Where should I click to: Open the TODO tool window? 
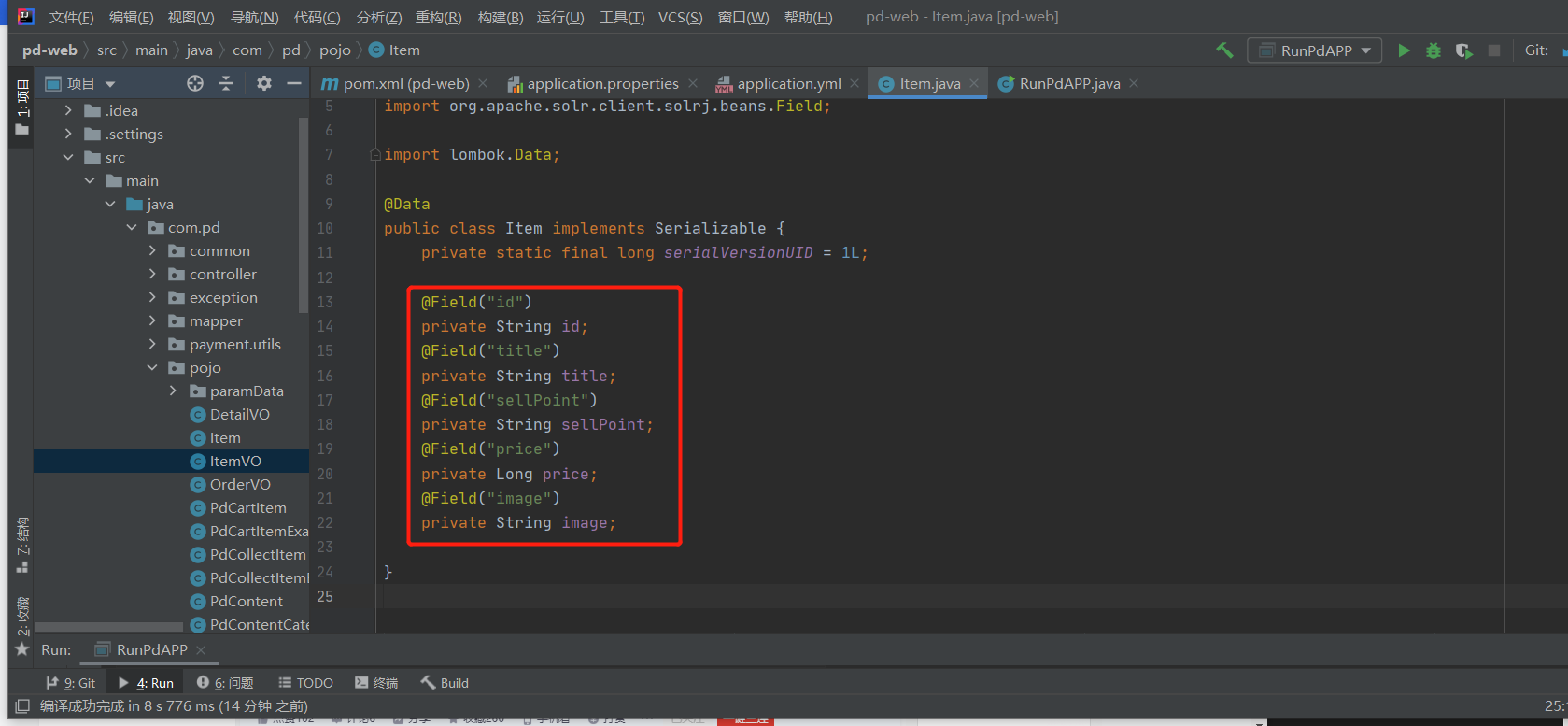point(305,683)
